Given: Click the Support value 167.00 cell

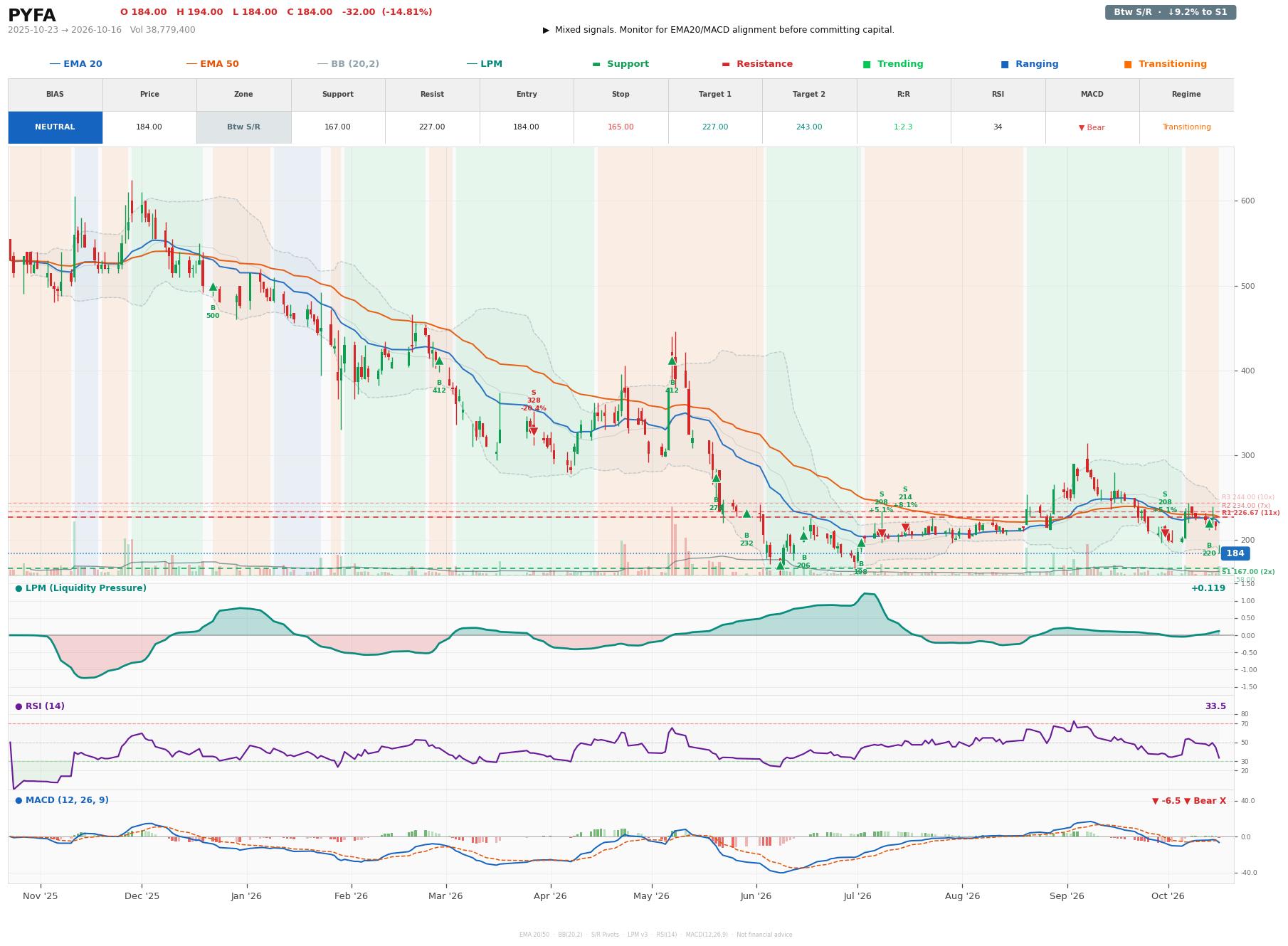Looking at the screenshot, I should click(x=337, y=127).
